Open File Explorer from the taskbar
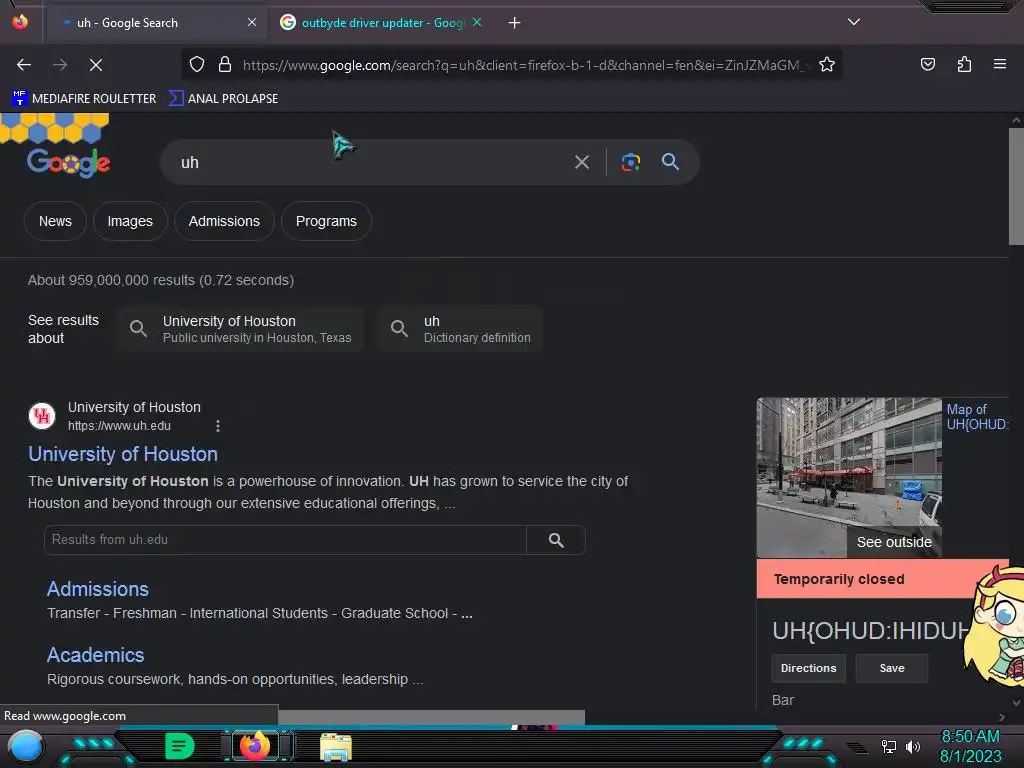 (x=336, y=747)
